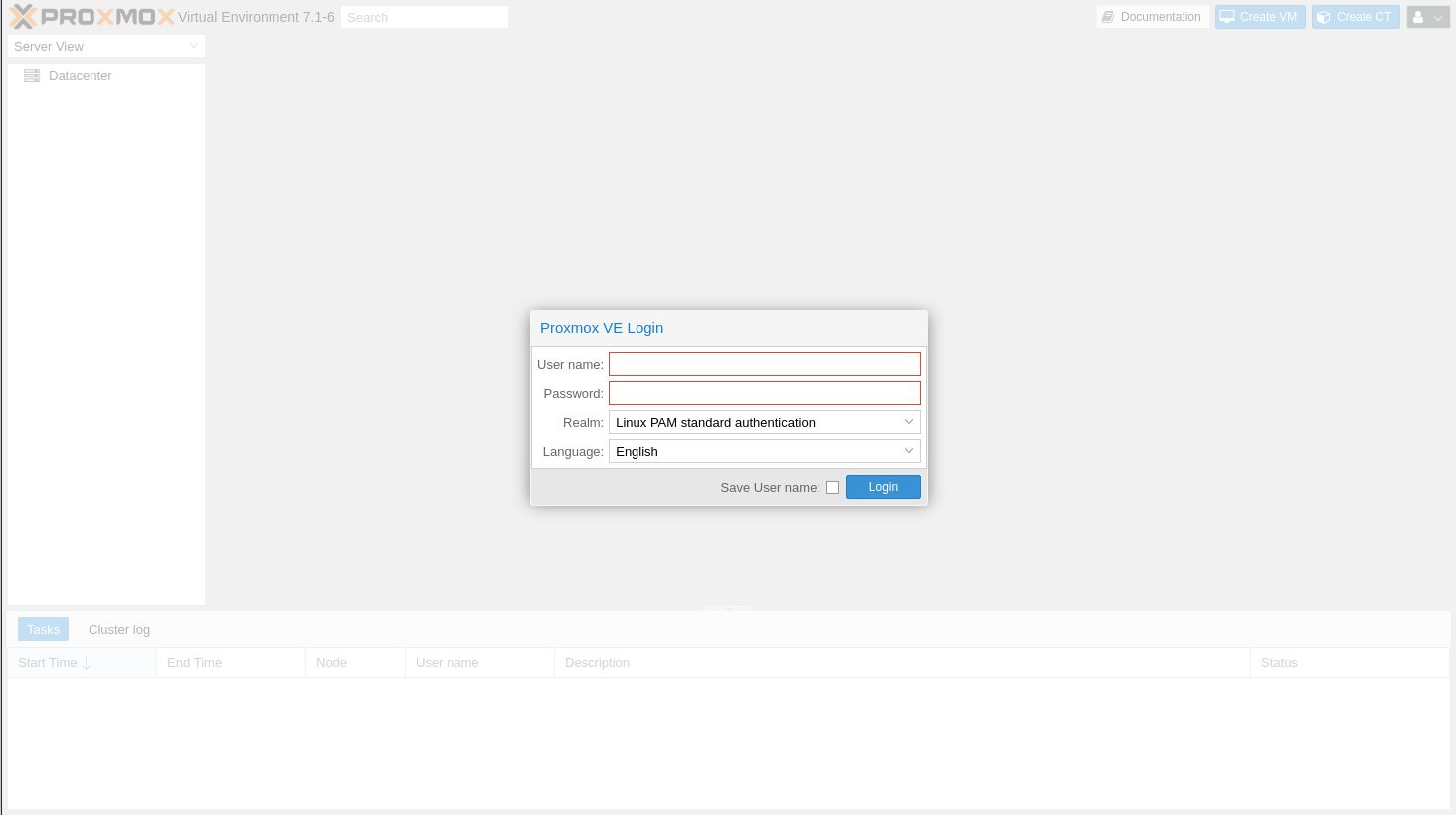This screenshot has width=1456, height=815.
Task: Click the top Search box
Action: coord(425,17)
